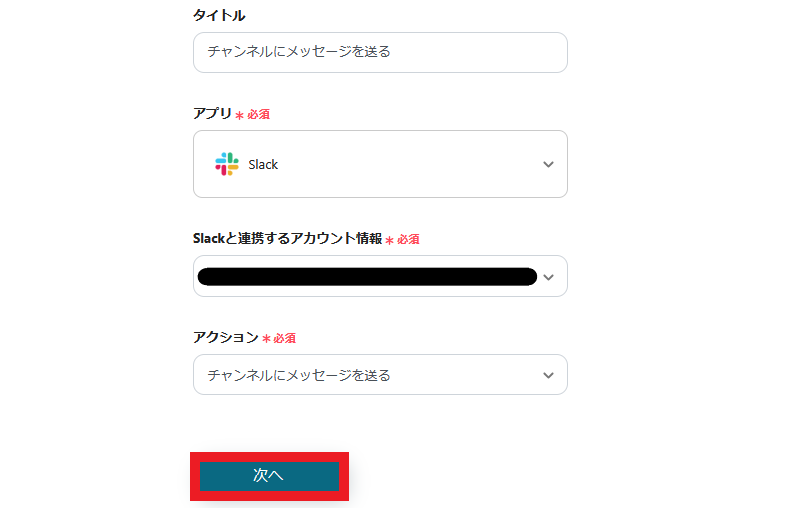Click the Slack logo icon

coord(227,164)
